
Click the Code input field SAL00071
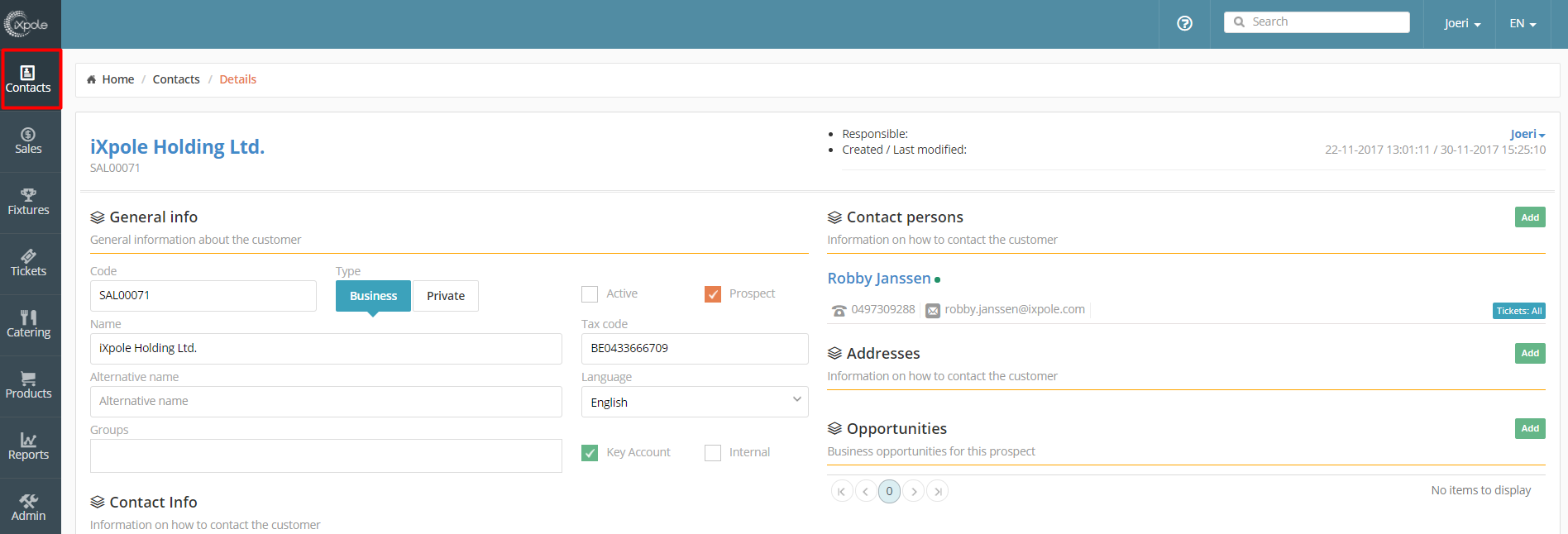tap(203, 296)
